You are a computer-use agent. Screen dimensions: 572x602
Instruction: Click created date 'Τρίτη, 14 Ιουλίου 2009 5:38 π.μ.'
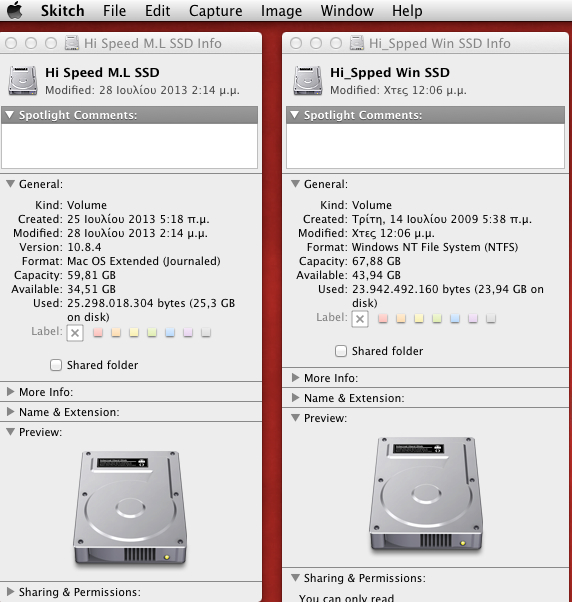tap(442, 219)
